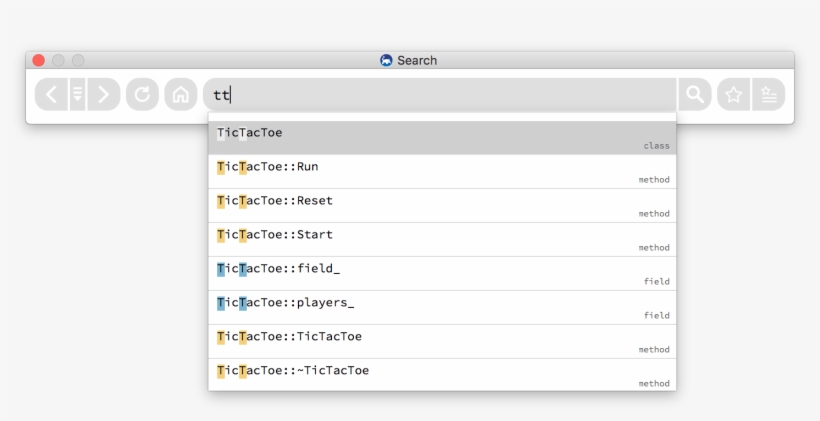Close the Search window with red button
The image size is (820, 421).
tap(39, 60)
